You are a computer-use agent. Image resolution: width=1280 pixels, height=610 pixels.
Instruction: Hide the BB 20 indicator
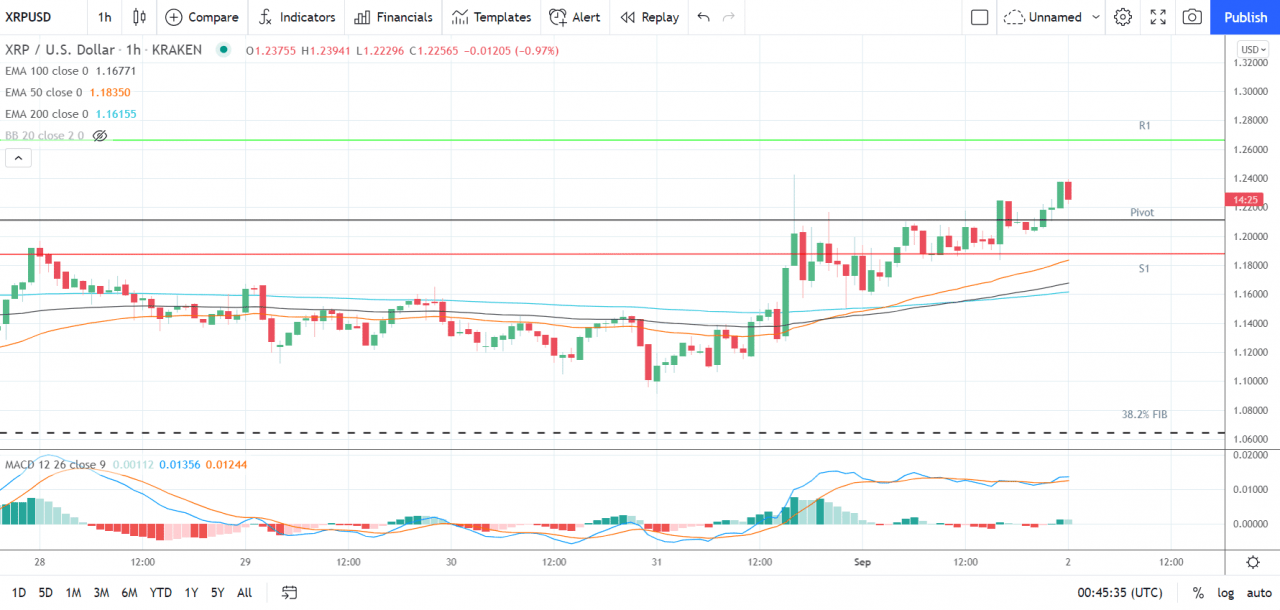(x=99, y=135)
